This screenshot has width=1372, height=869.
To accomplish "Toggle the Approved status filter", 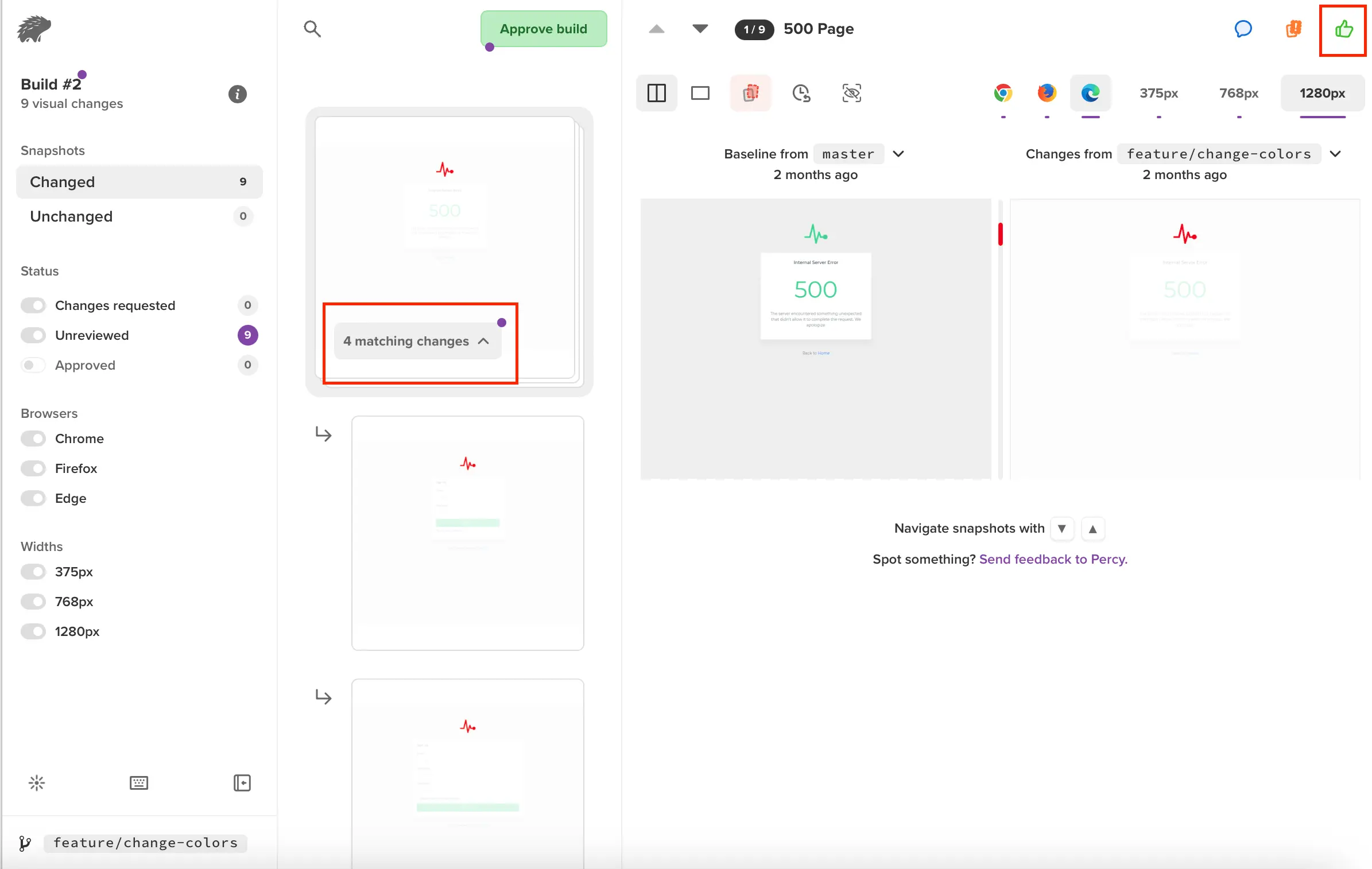I will (33, 365).
